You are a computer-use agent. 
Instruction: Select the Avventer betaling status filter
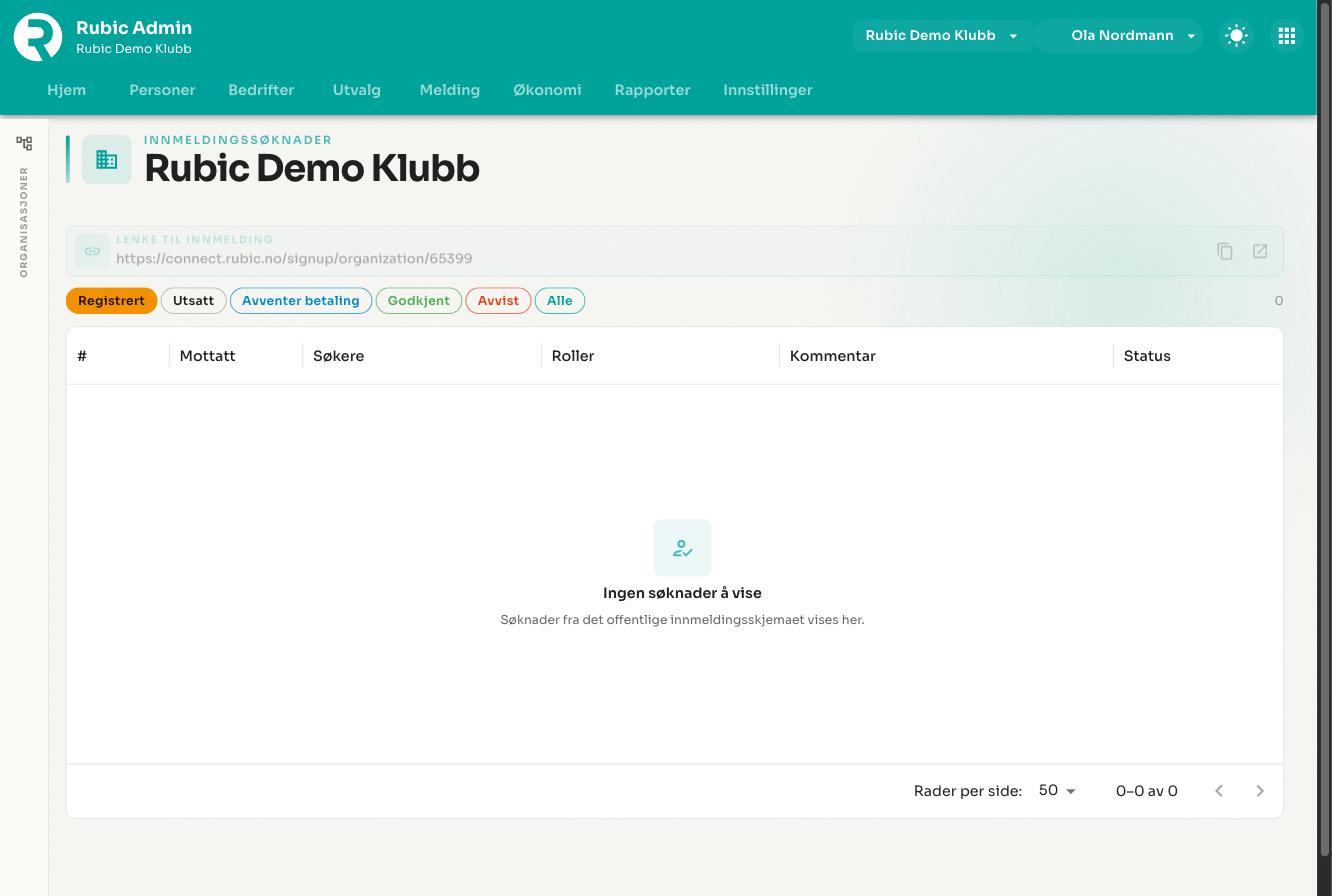pos(301,301)
